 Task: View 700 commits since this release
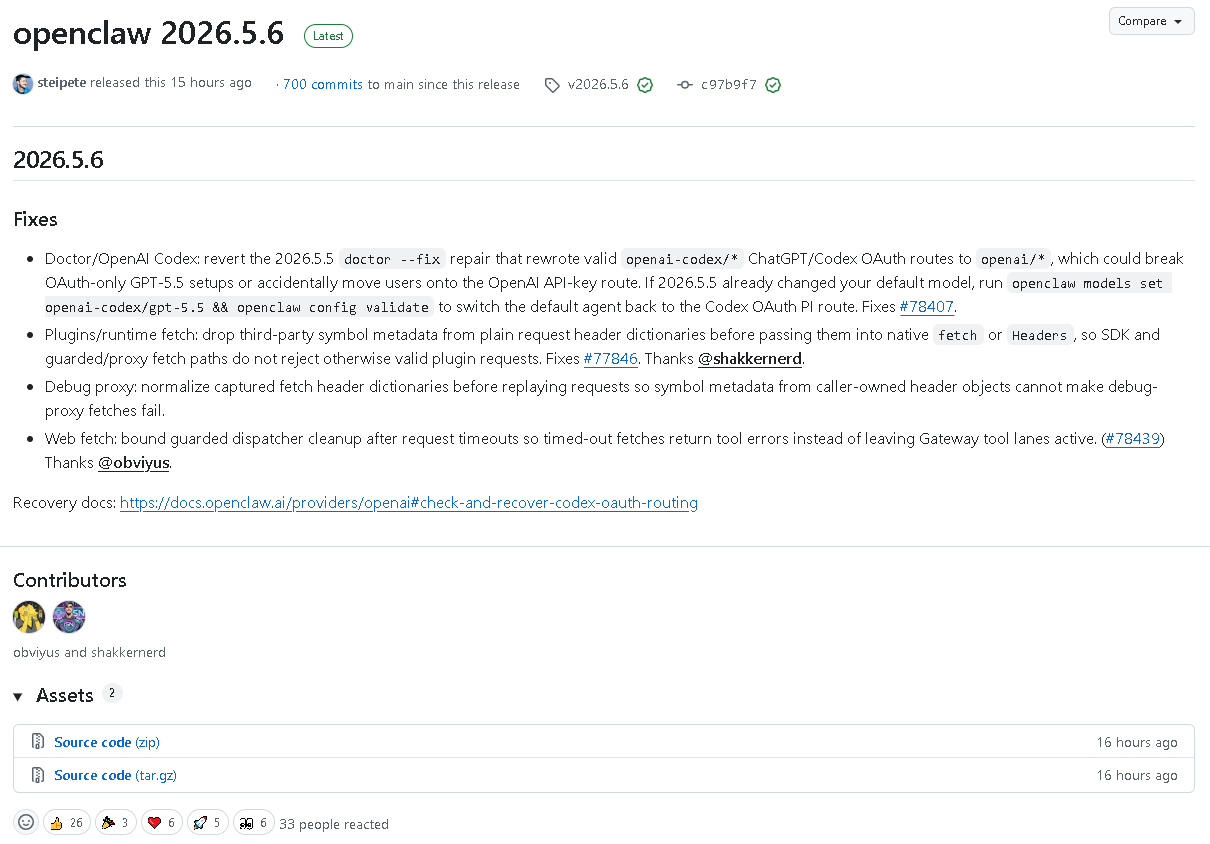pos(323,85)
